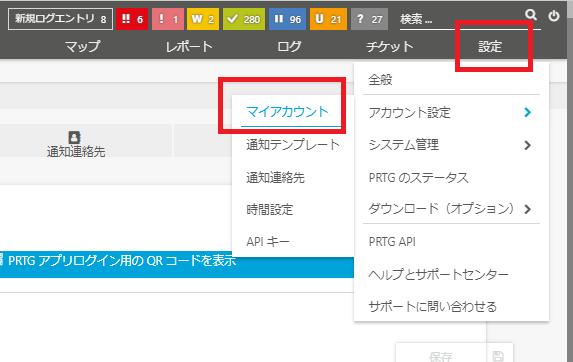
Task: Click the 通知連絡先 tab contact icon
Action: (74, 137)
